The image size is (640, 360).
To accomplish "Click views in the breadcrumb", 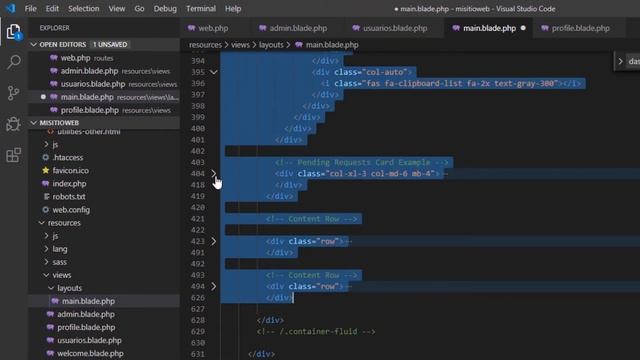I will 240,45.
